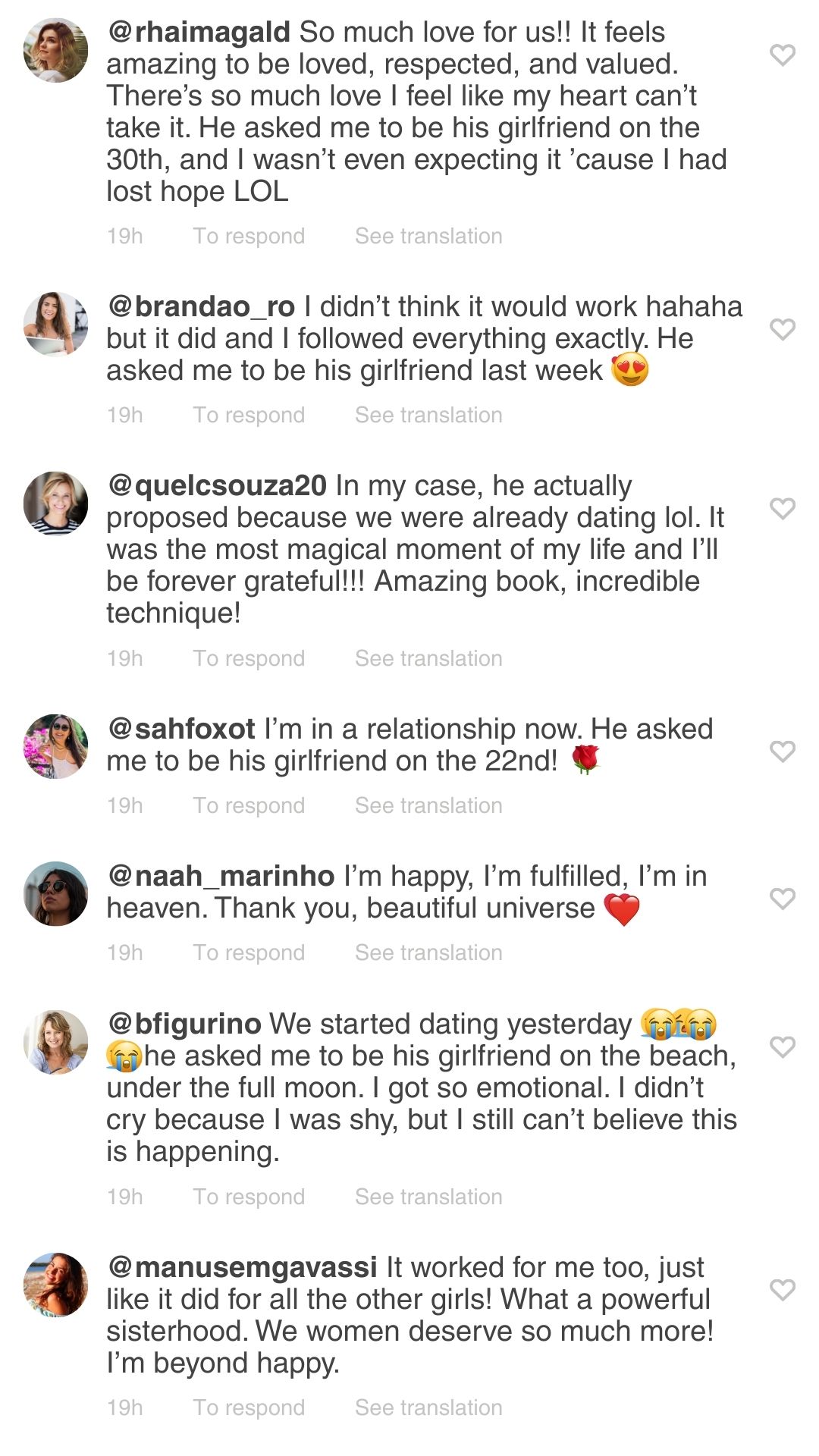This screenshot has height=1456, width=819.
Task: View brandao_ro's profile avatar
Action: coord(55,324)
